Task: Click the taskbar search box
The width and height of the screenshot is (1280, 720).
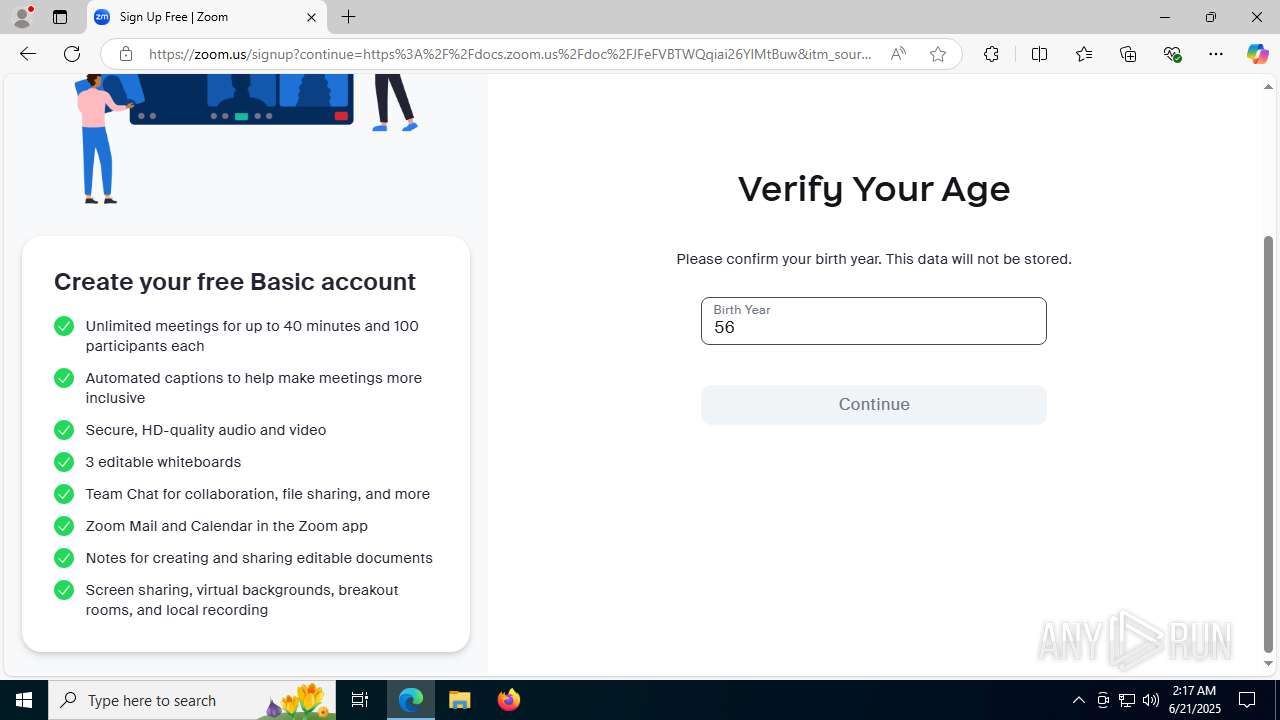Action: pos(192,700)
